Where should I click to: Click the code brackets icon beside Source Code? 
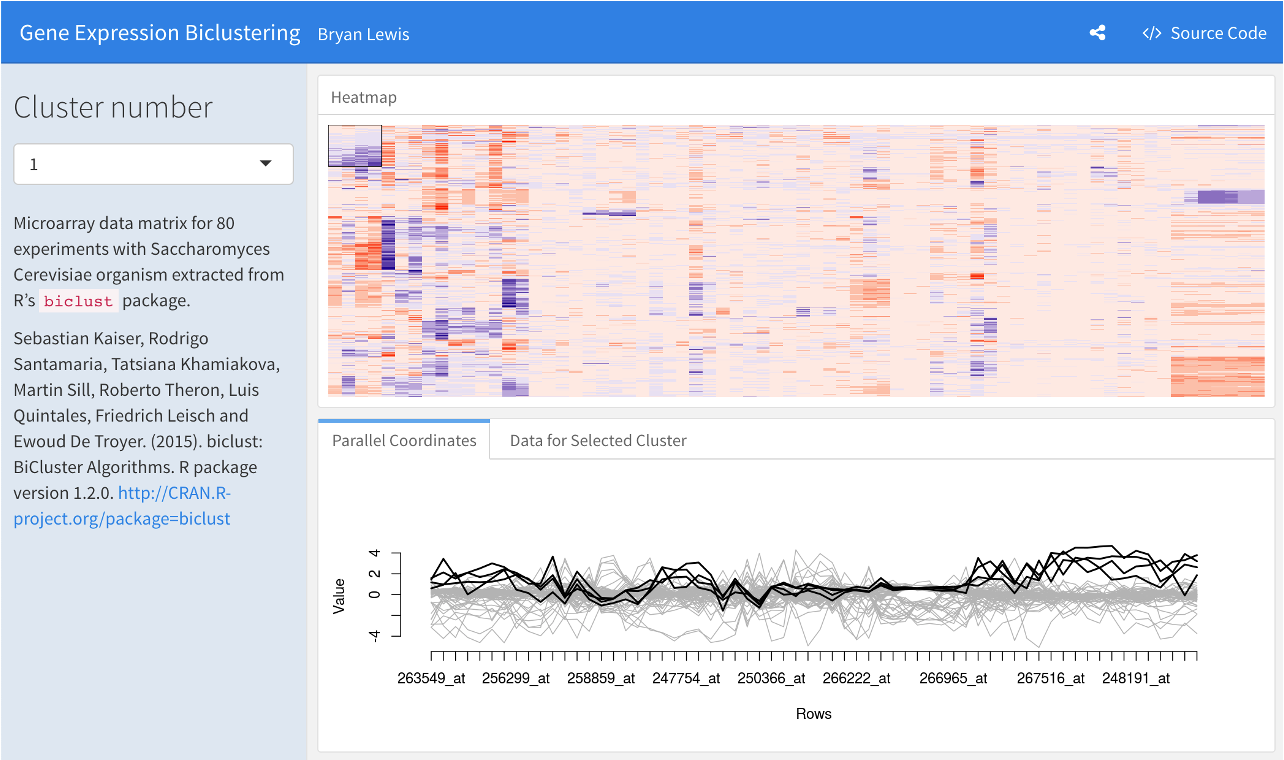pyautogui.click(x=1152, y=33)
